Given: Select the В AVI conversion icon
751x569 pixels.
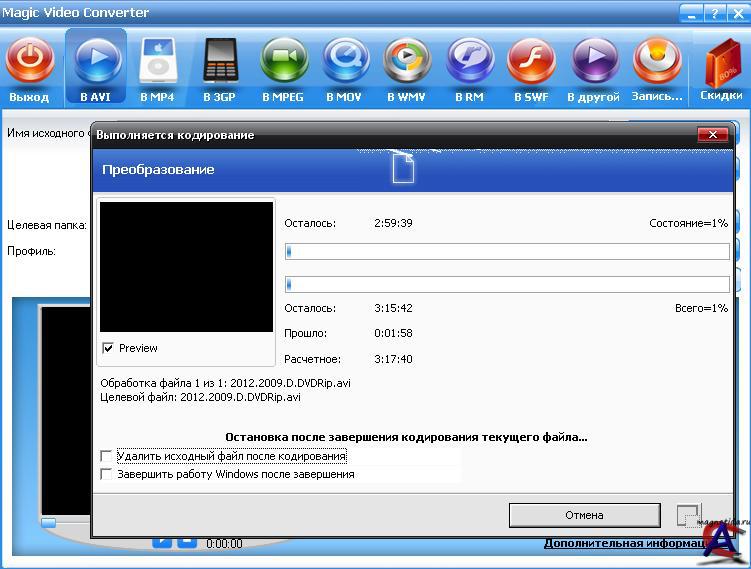Looking at the screenshot, I should (x=96, y=60).
